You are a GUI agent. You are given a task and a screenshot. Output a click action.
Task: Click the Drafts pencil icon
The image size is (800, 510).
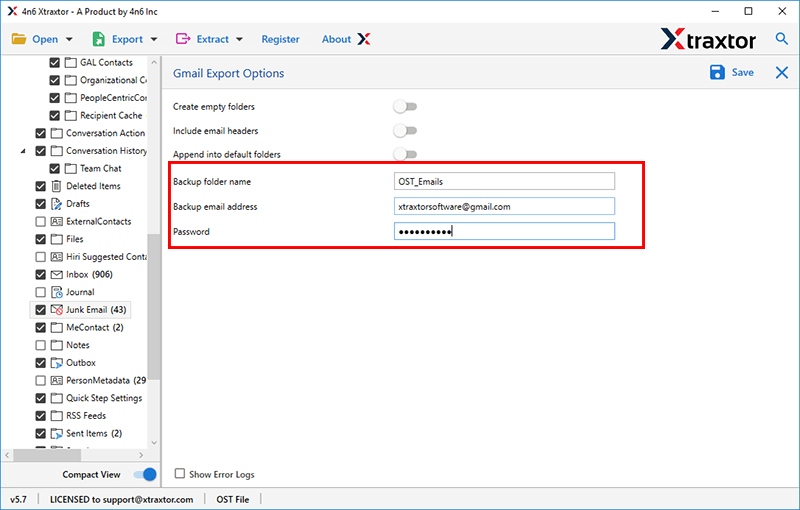click(x=57, y=203)
